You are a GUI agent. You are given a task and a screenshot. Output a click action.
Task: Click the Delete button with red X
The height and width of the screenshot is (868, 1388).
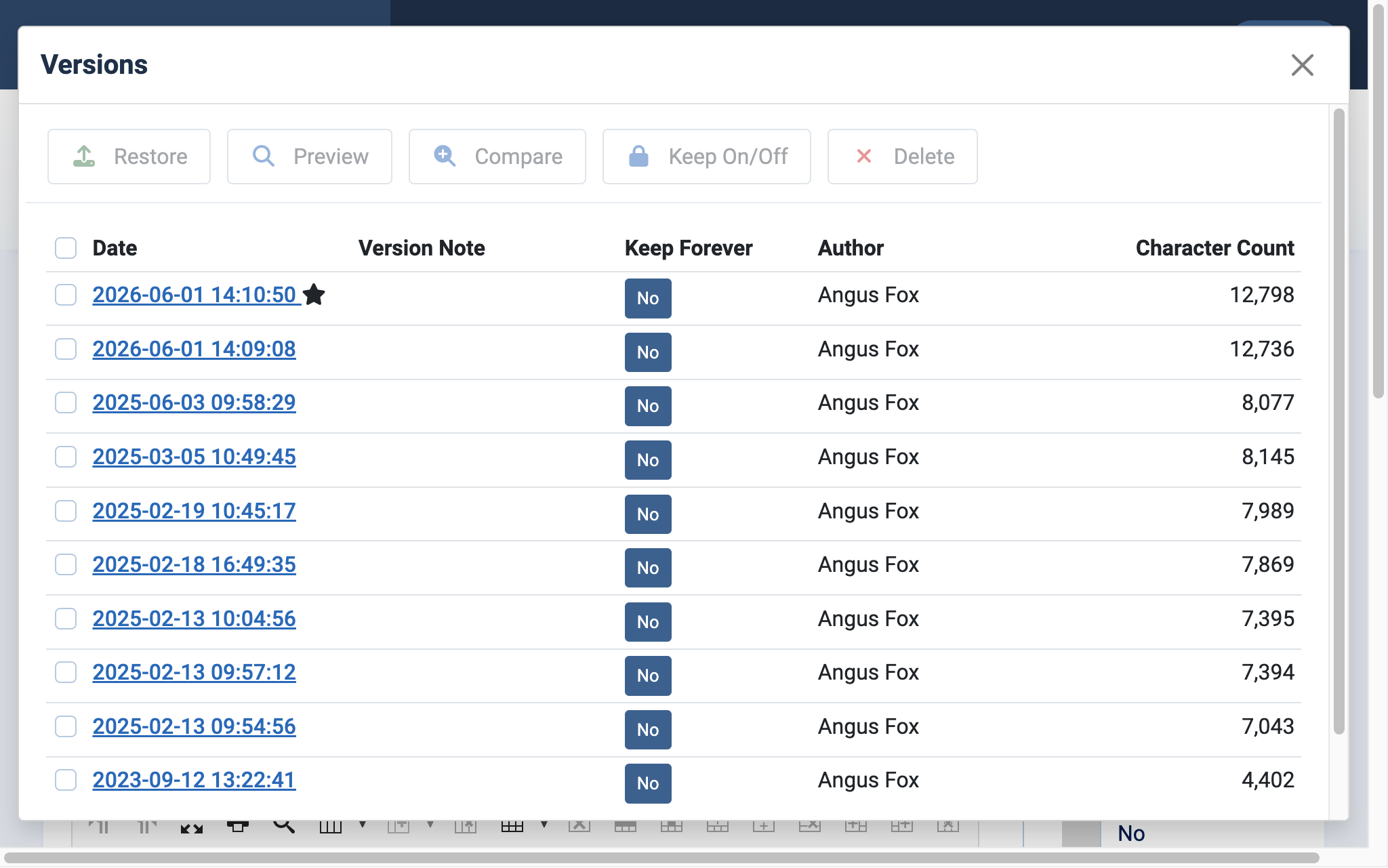tap(903, 157)
